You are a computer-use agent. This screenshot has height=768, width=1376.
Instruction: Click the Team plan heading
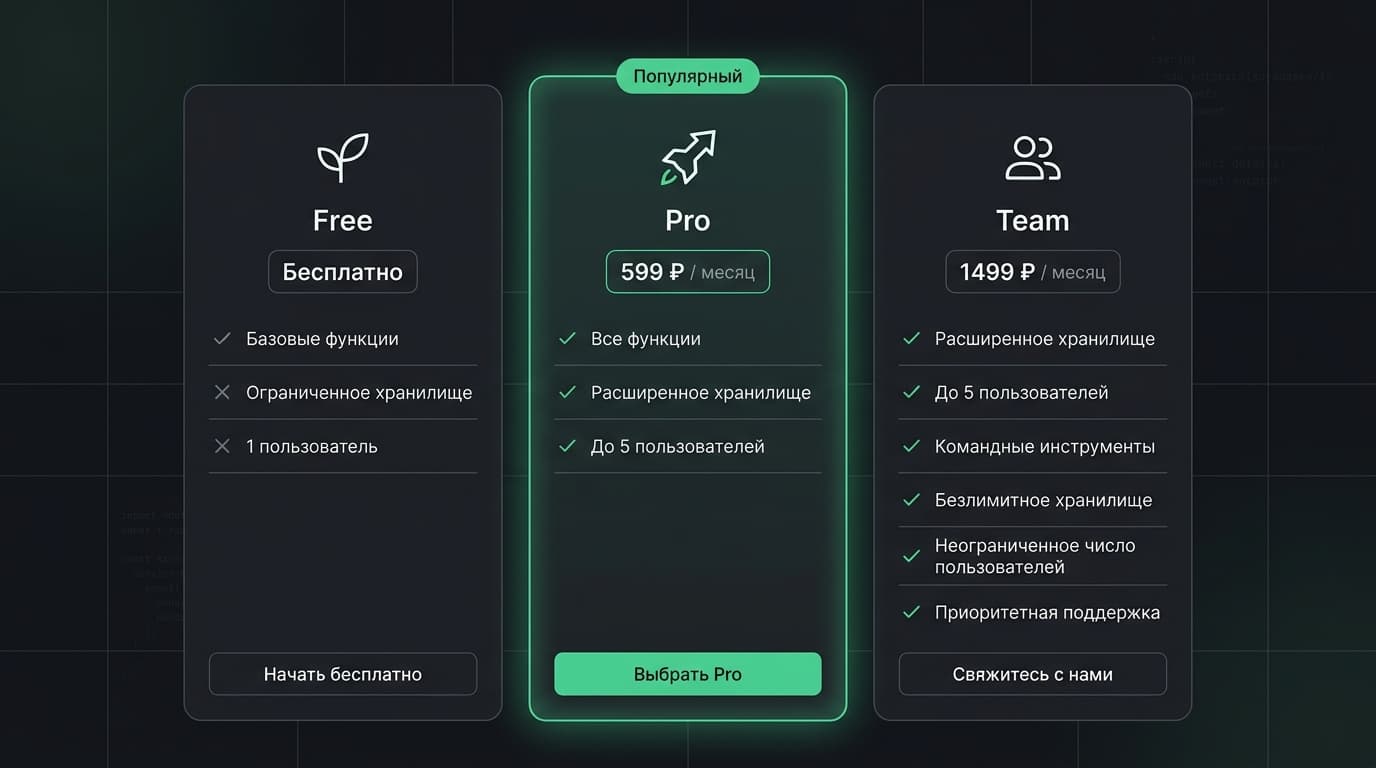[1033, 220]
